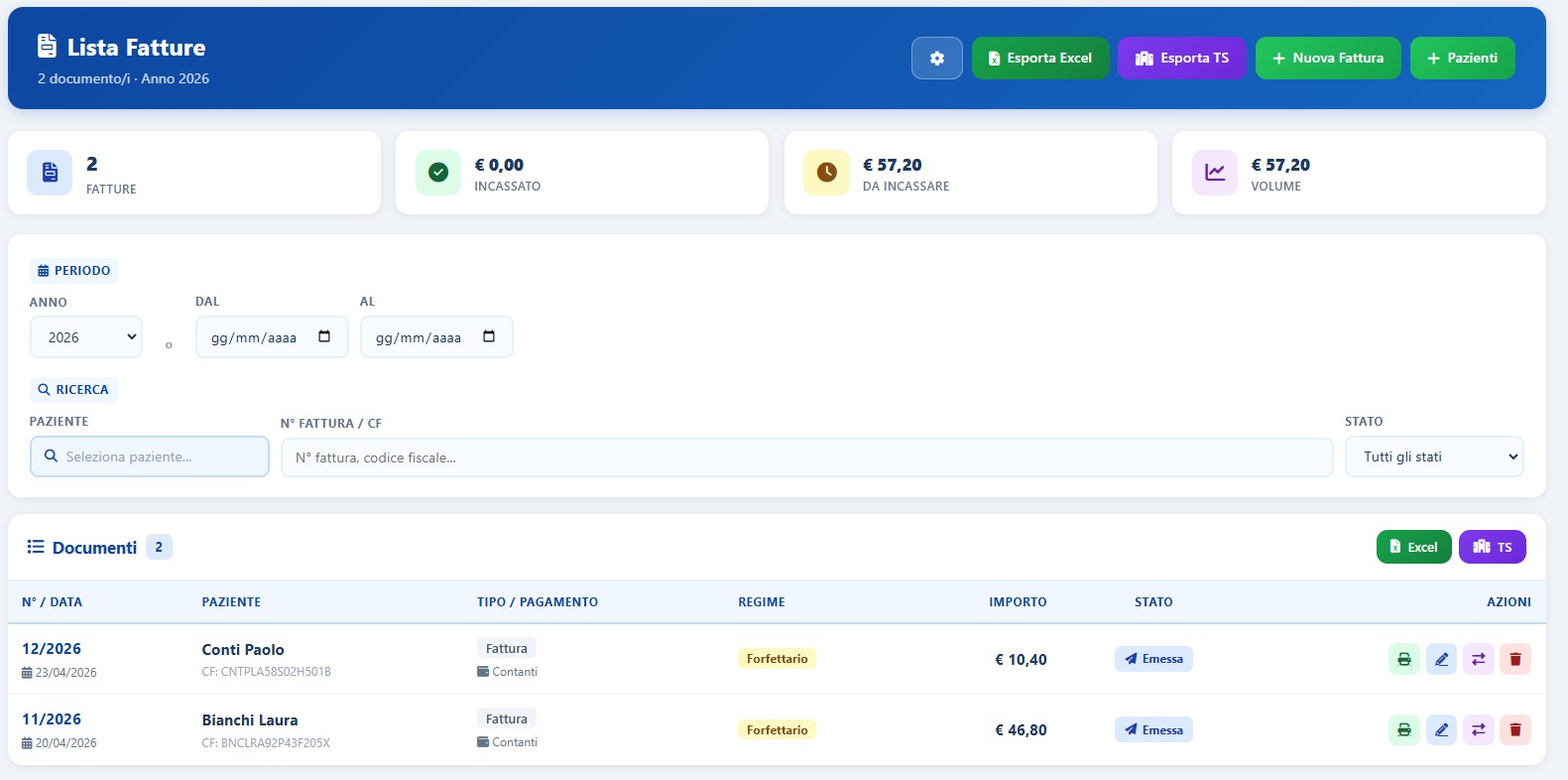Select patient name Conti Paolo
Image resolution: width=1568 pixels, height=780 pixels.
point(243,650)
